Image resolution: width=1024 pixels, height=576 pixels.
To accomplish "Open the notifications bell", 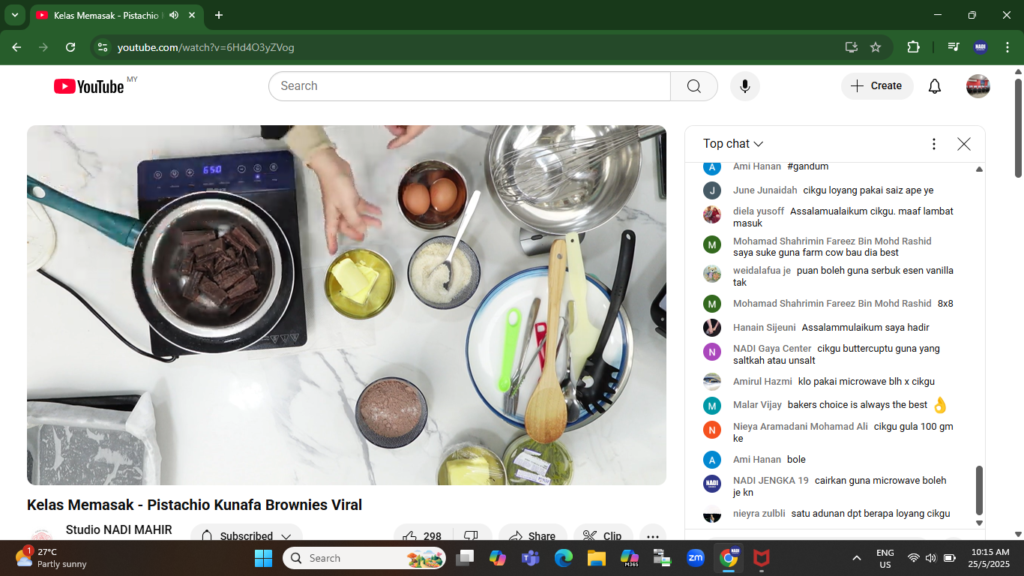I will pos(935,86).
